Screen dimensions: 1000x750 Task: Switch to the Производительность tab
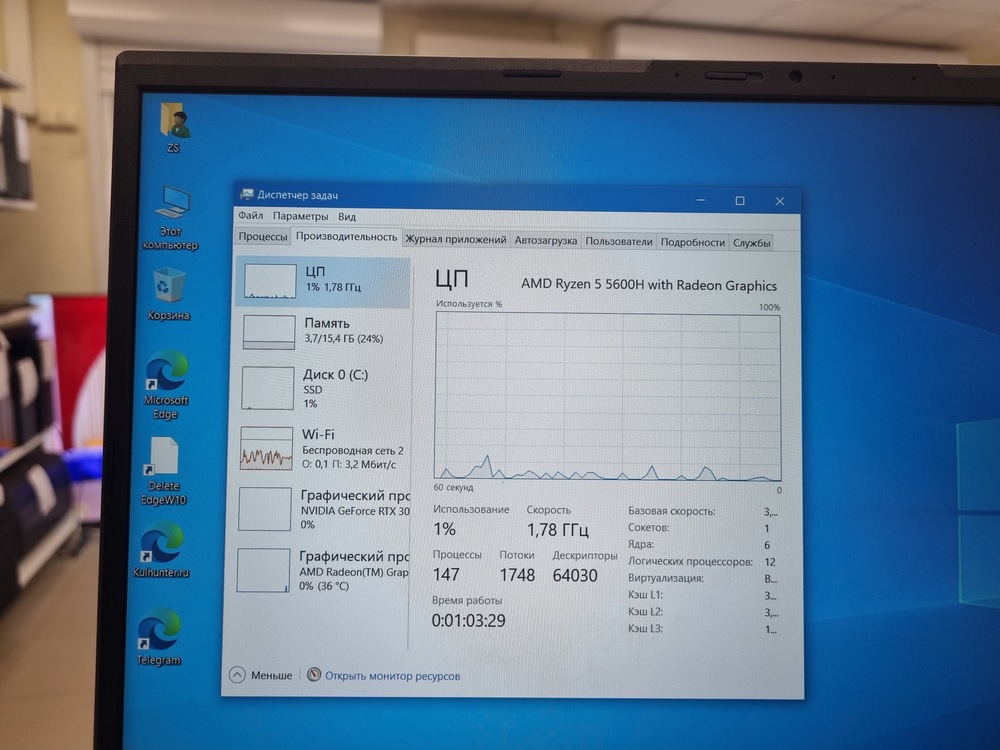click(x=346, y=237)
